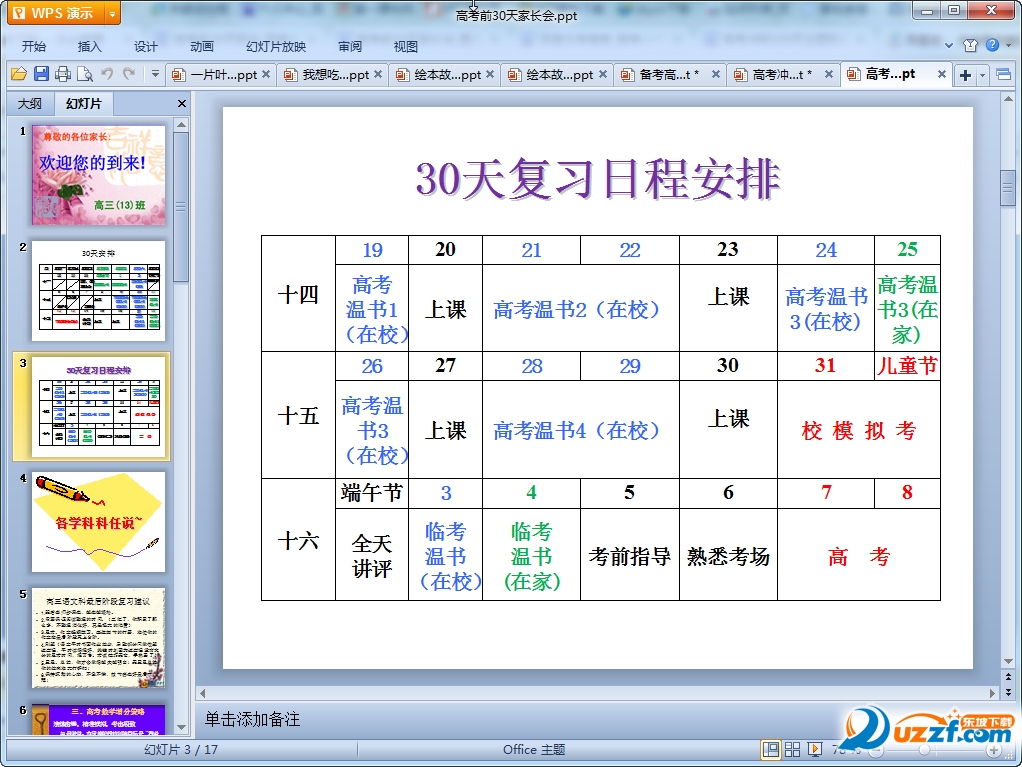1022x767 pixels.
Task: Open the 动画 menu tab
Action: (201, 46)
